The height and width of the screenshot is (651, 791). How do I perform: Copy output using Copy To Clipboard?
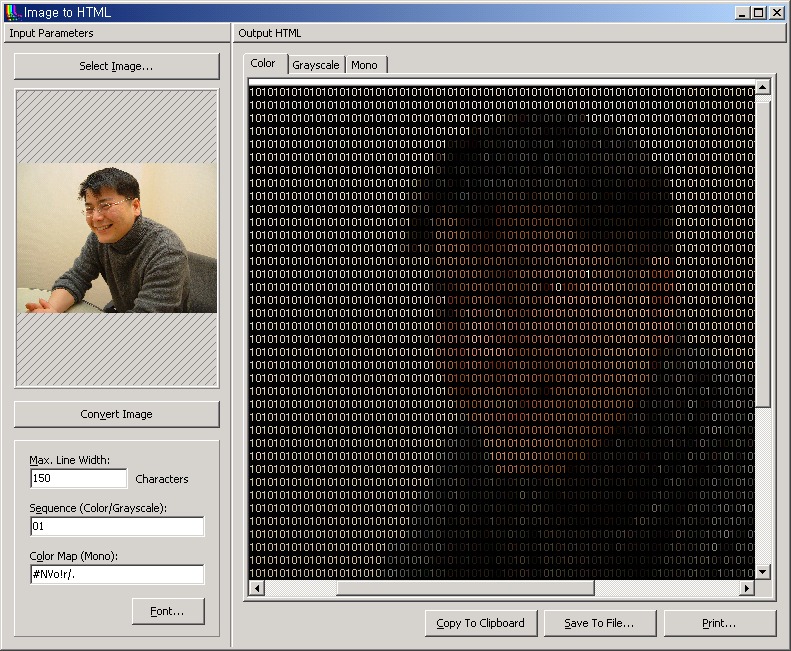481,623
